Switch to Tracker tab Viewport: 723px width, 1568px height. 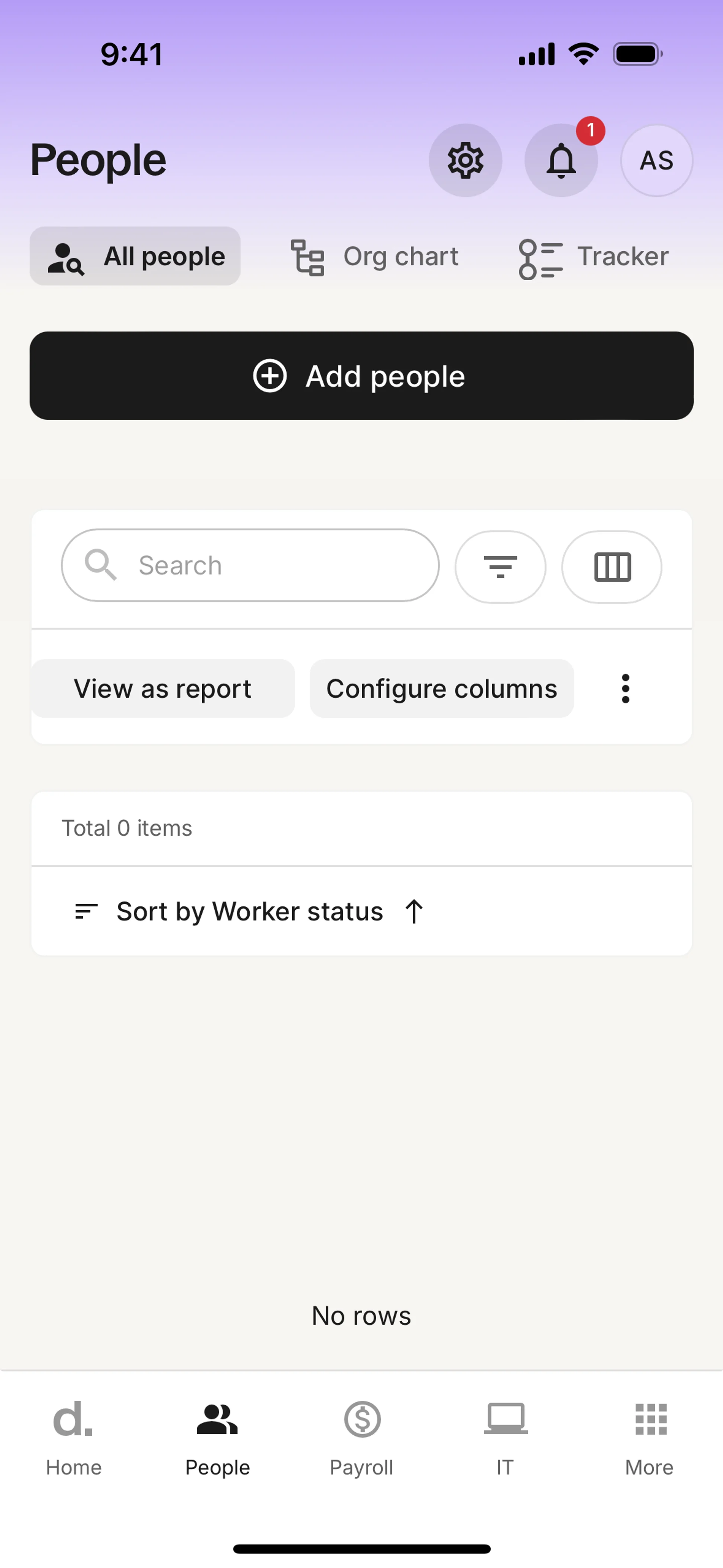[593, 256]
